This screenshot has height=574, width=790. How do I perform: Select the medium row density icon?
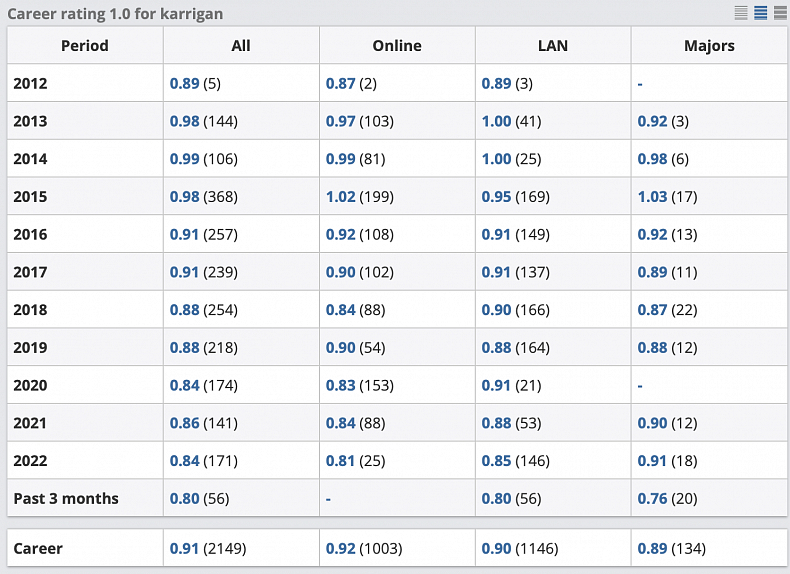point(760,13)
